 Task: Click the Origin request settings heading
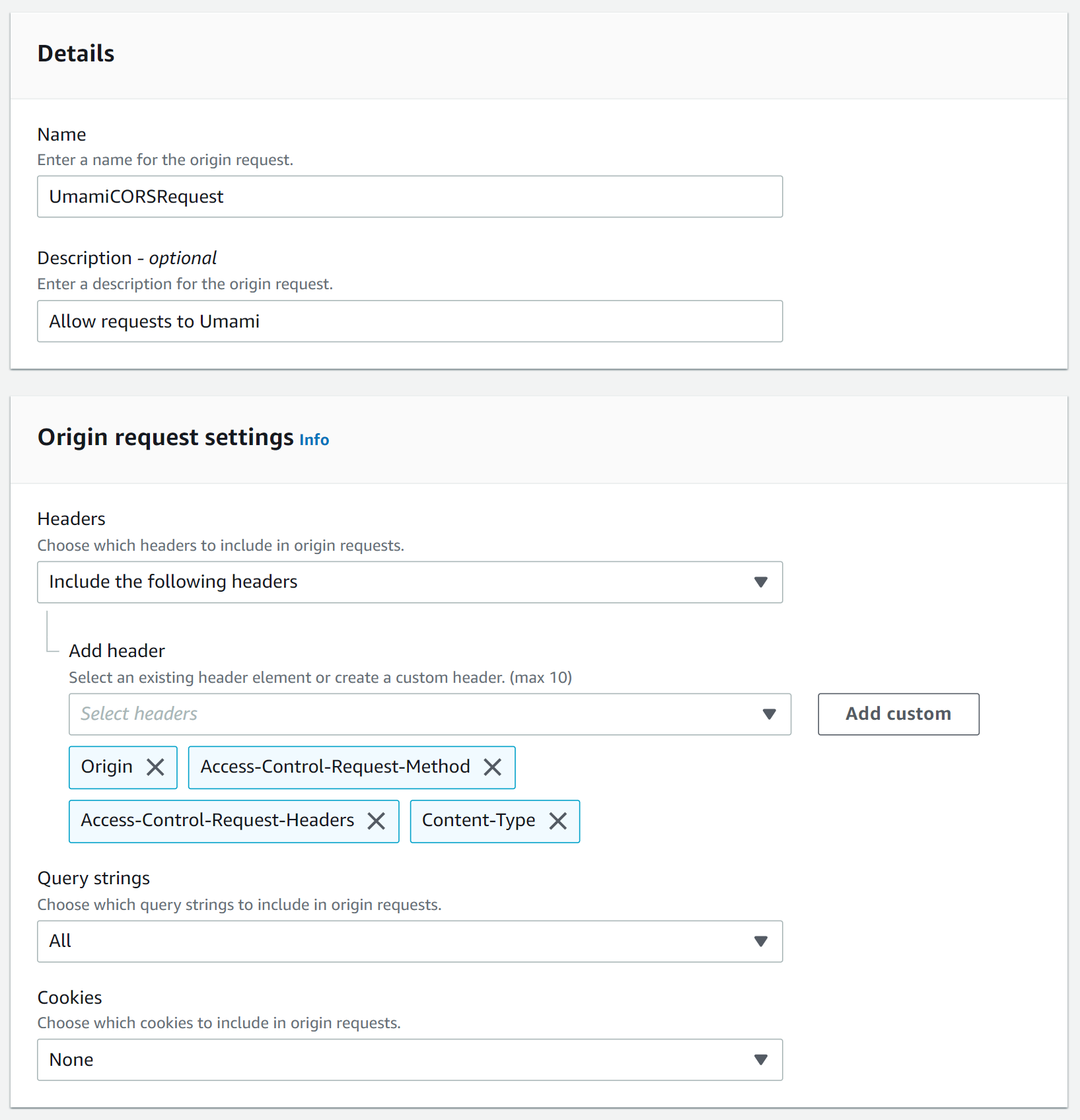165,437
